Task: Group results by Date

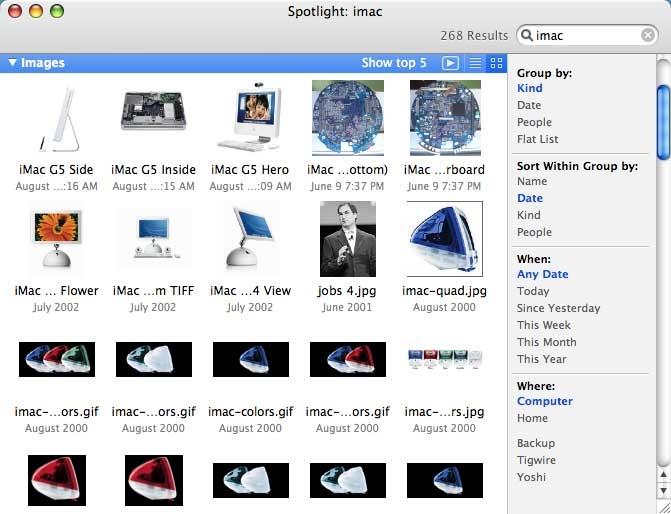Action: tap(529, 105)
